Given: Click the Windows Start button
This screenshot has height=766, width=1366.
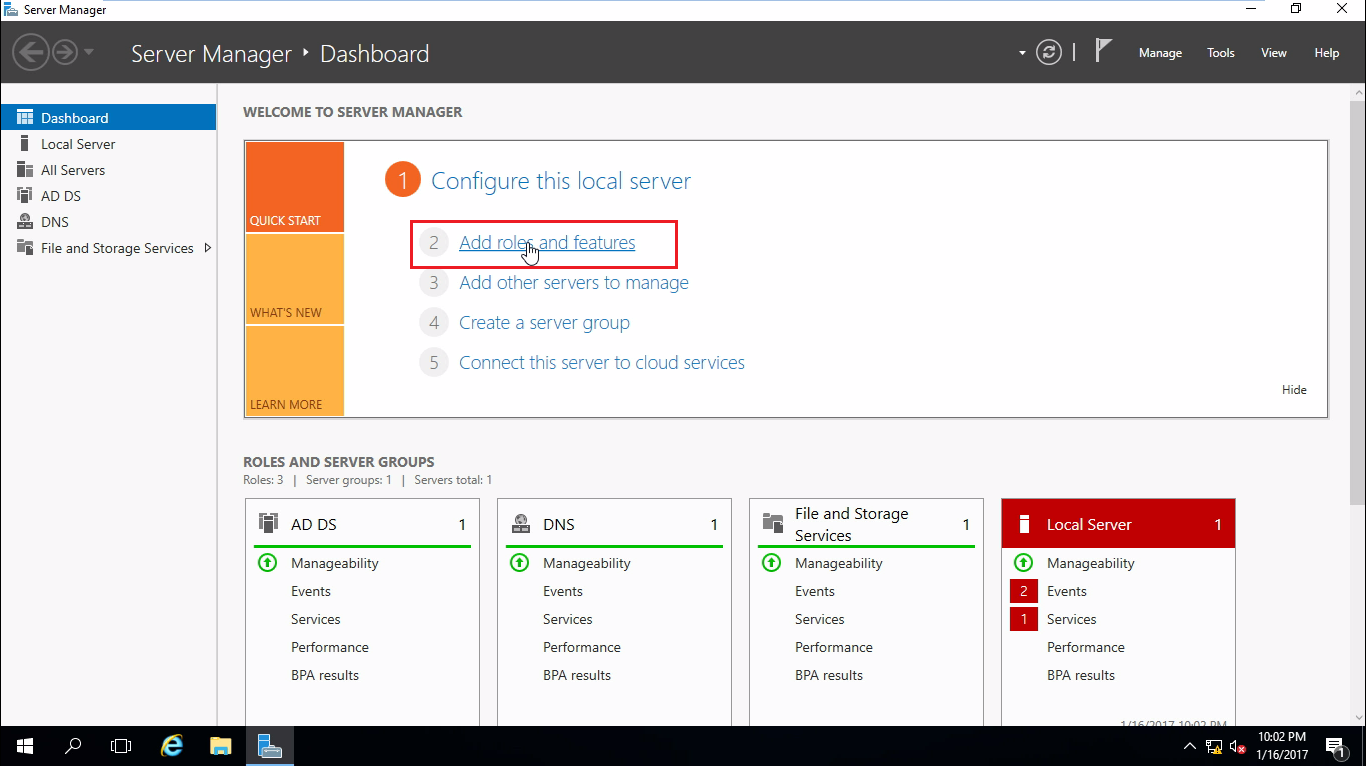Looking at the screenshot, I should (x=25, y=746).
